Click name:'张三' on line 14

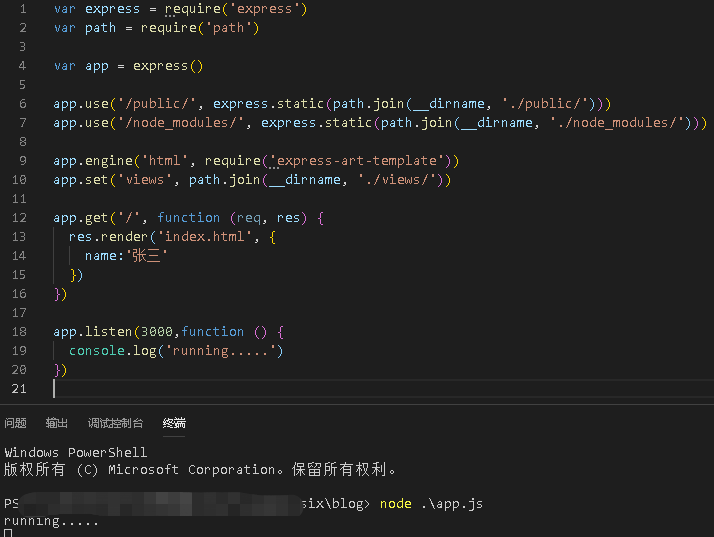(x=126, y=256)
